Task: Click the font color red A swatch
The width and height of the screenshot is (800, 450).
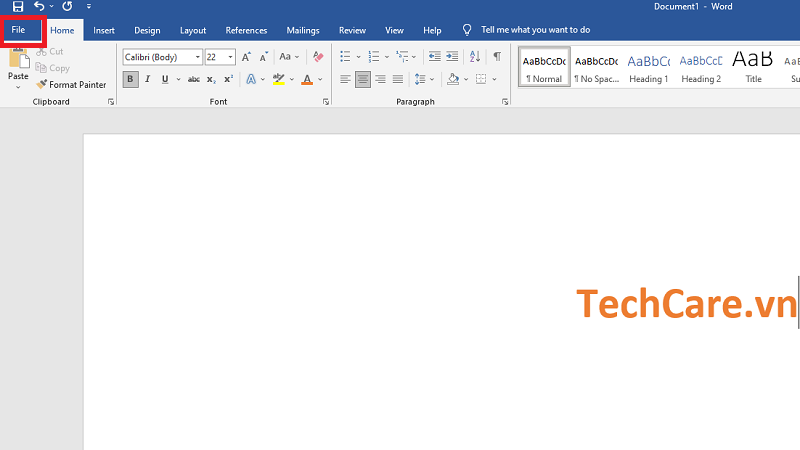Action: coord(307,79)
